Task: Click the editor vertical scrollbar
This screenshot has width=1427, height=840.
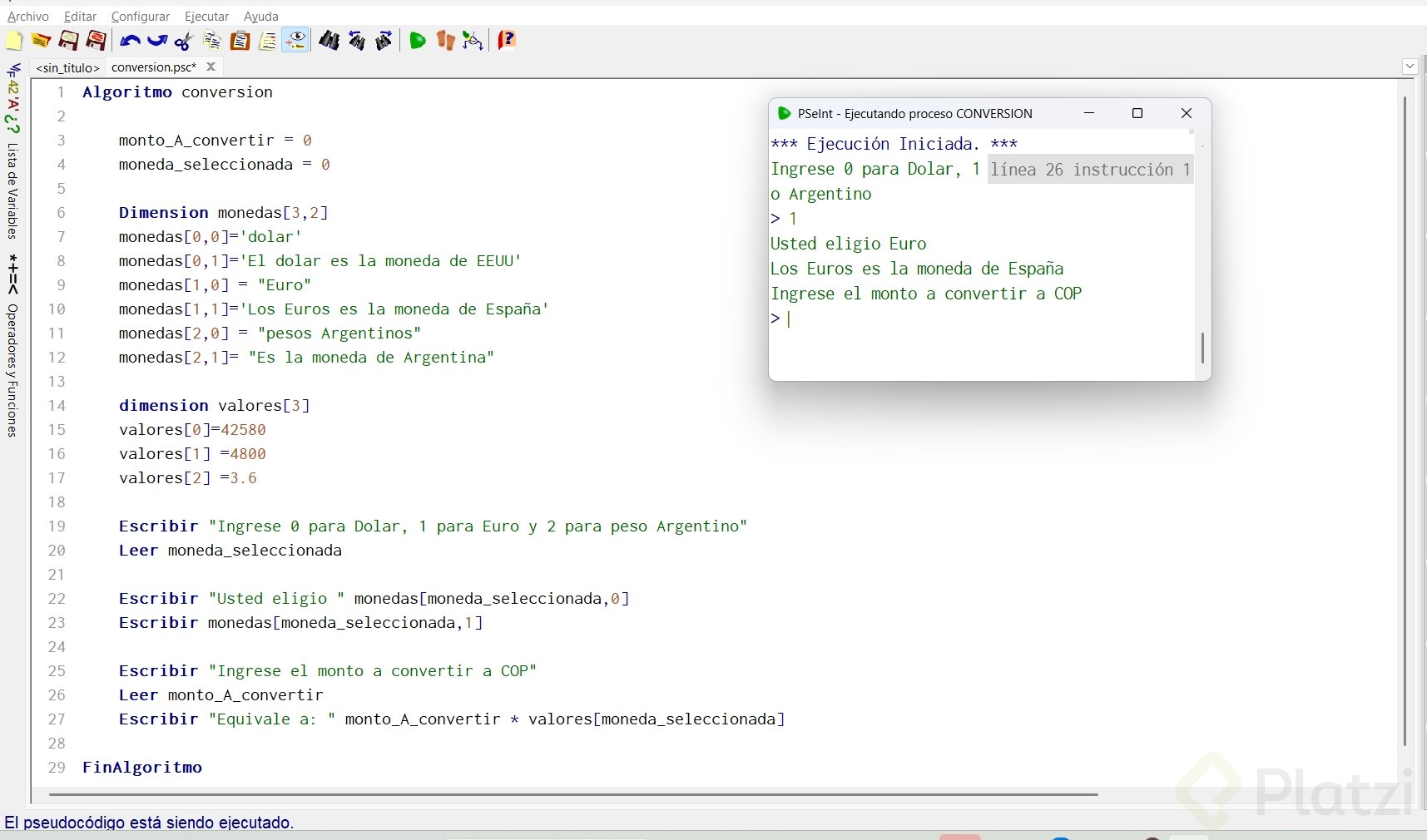Action: [1405, 421]
